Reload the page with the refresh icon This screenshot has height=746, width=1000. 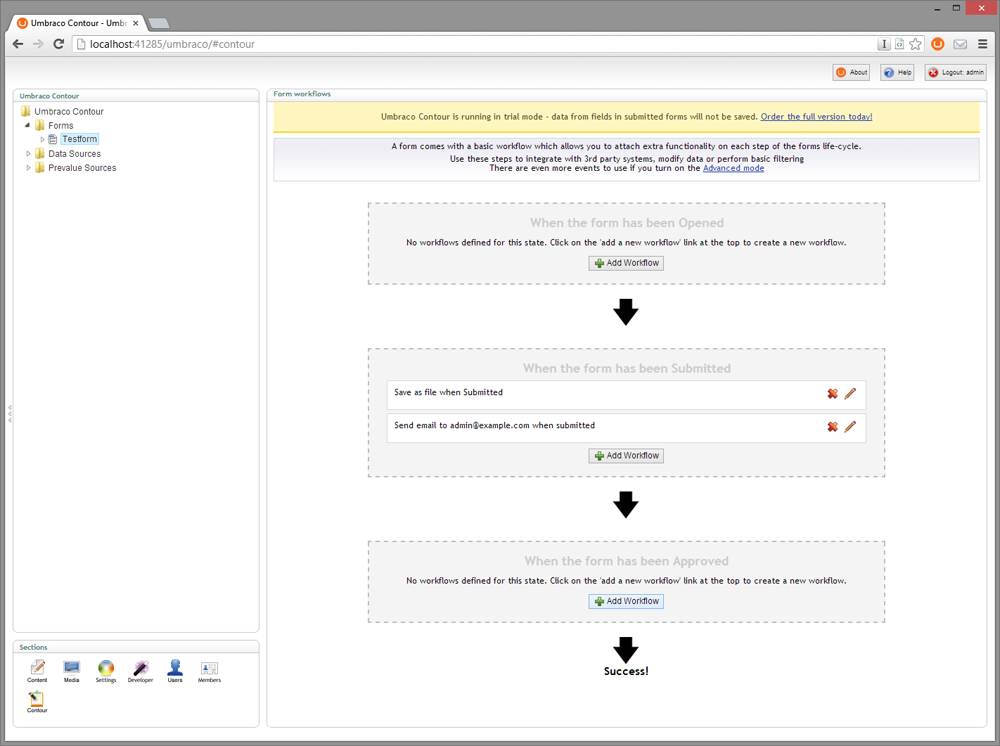[x=59, y=44]
